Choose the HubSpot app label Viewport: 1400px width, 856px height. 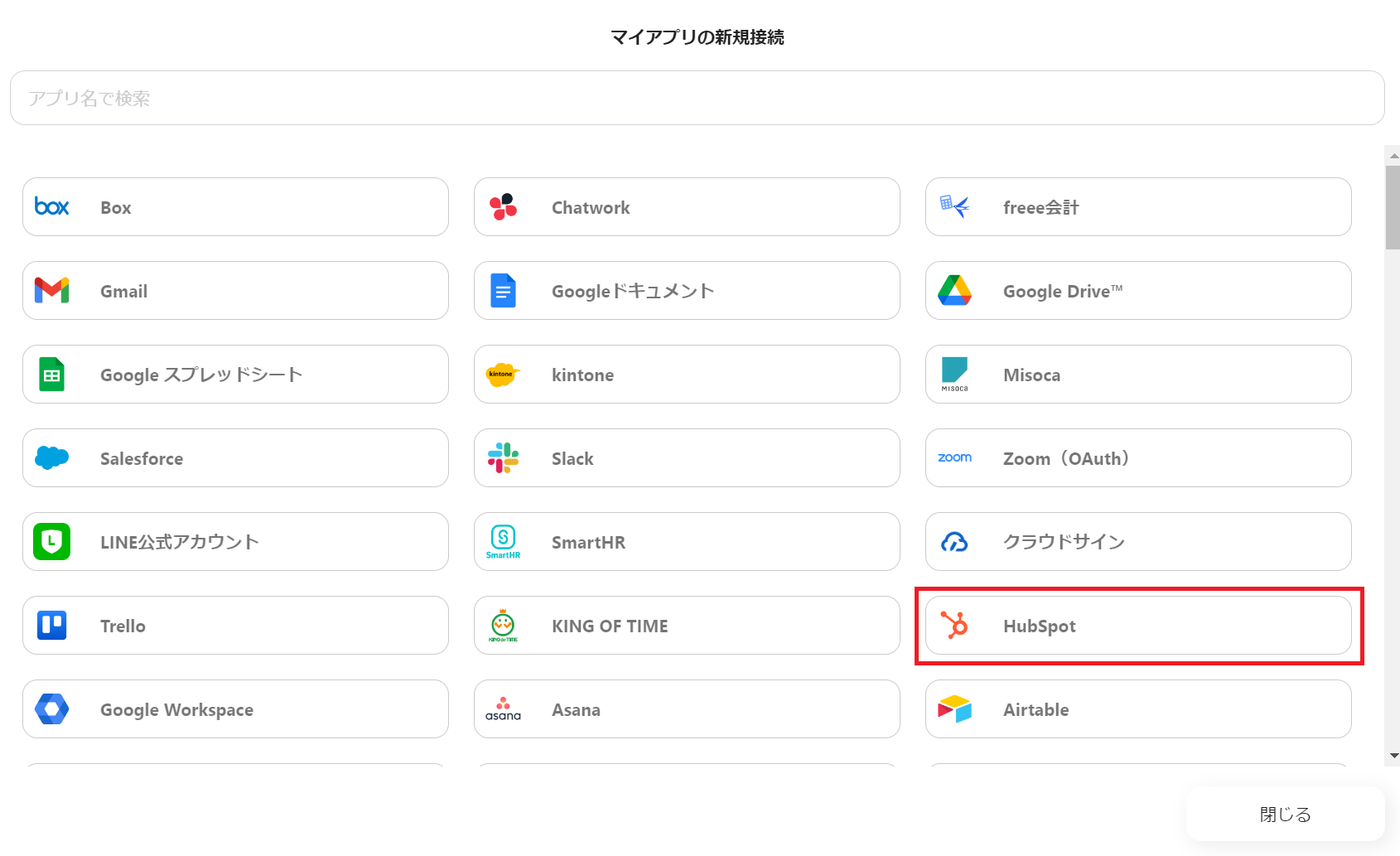1040,626
